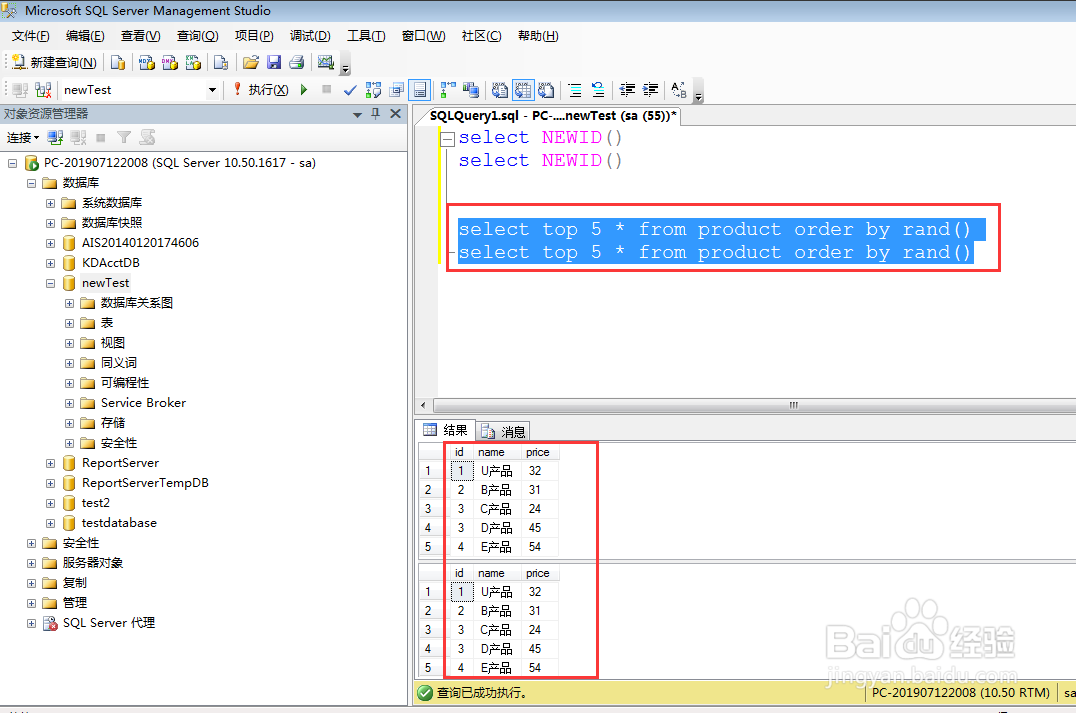
Task: Toggle Include Client Statistics icon
Action: (471, 90)
